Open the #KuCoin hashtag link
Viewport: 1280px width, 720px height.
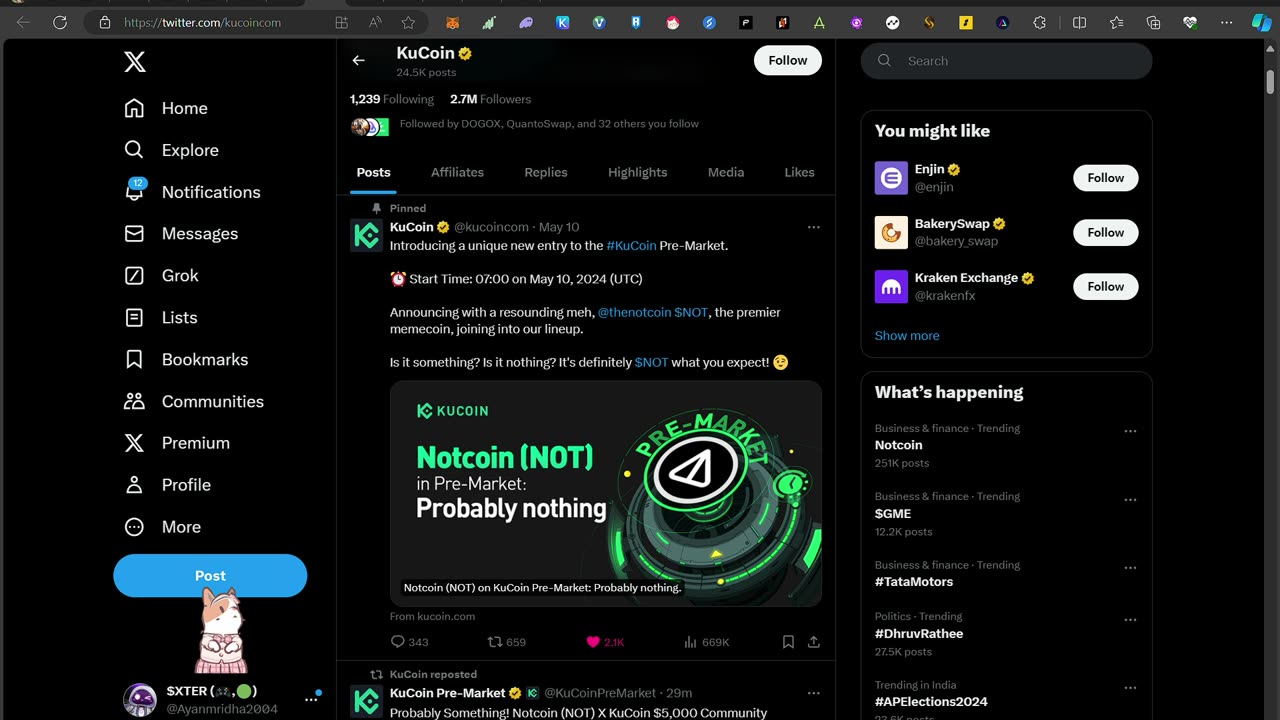pyautogui.click(x=631, y=246)
